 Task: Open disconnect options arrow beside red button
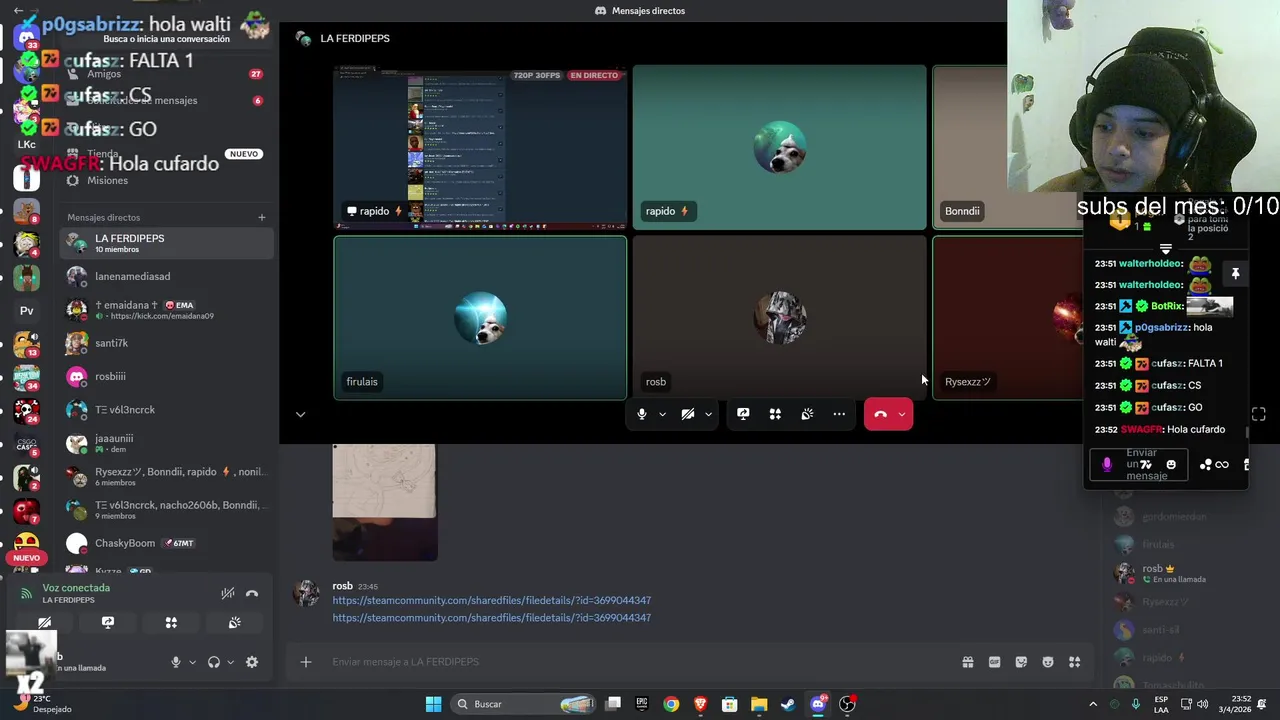(x=902, y=414)
